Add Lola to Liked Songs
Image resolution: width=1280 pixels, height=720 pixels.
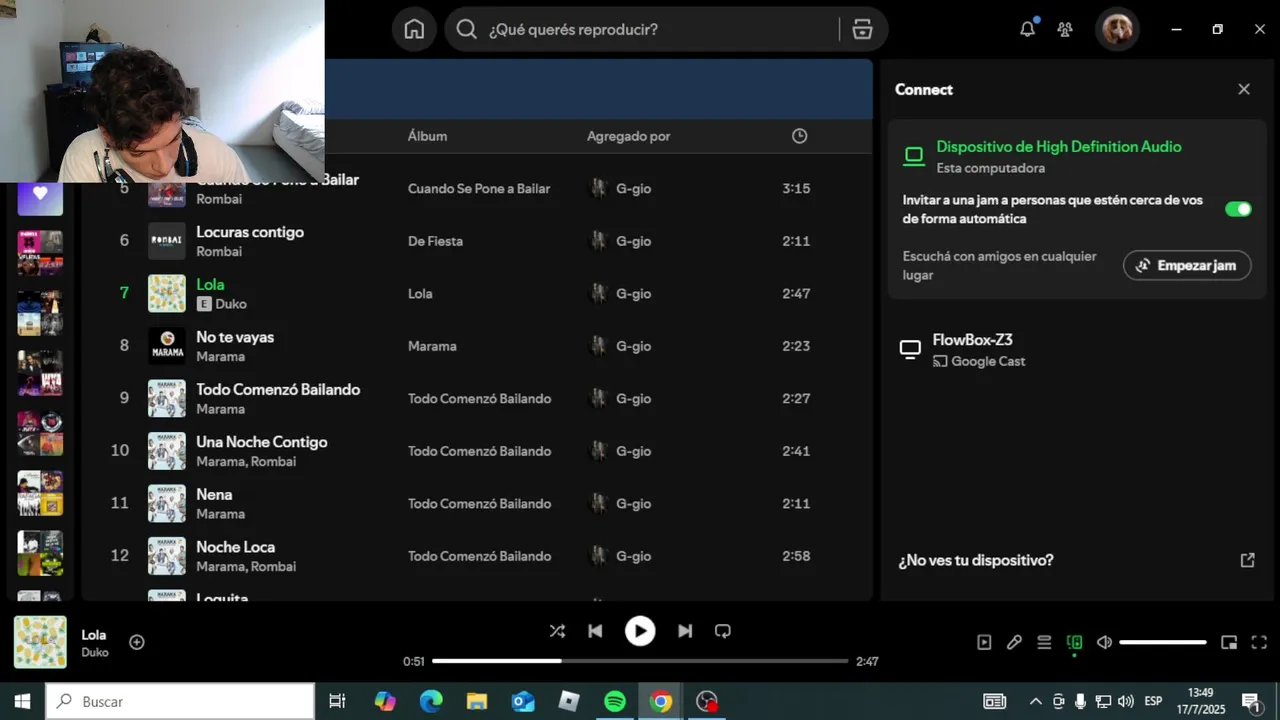137,642
